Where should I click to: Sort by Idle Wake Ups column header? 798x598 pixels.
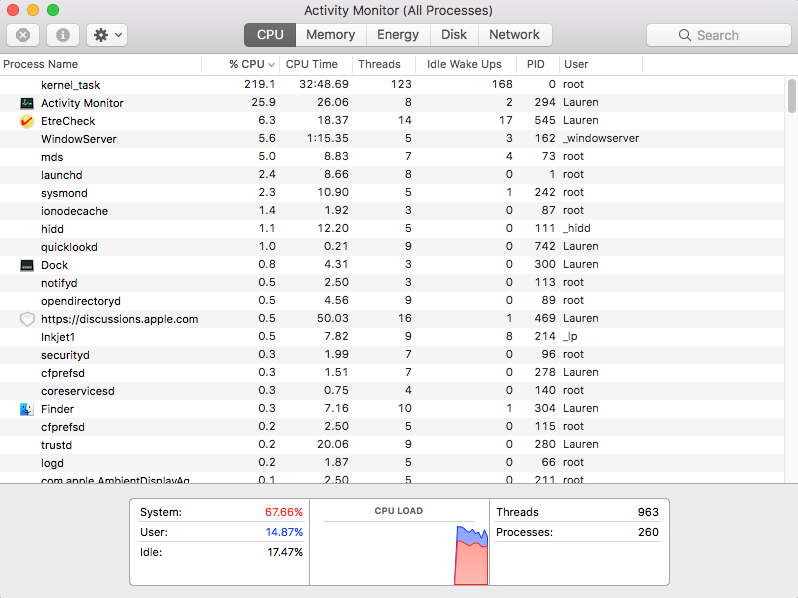466,64
